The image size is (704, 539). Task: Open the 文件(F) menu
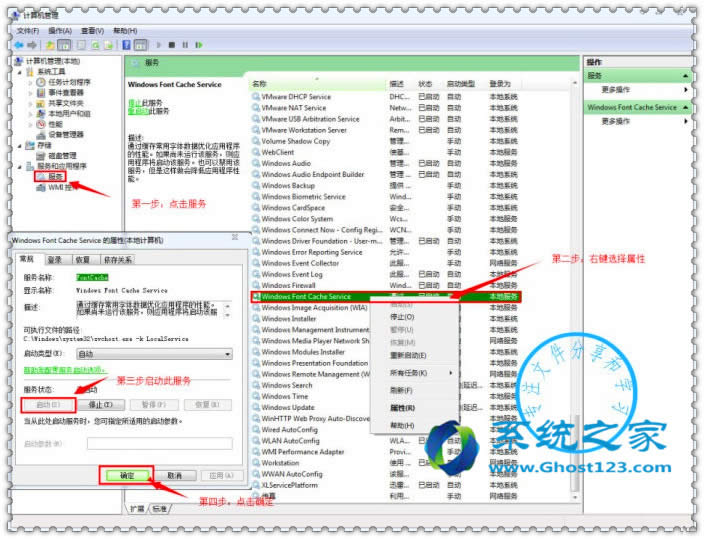pyautogui.click(x=27, y=31)
